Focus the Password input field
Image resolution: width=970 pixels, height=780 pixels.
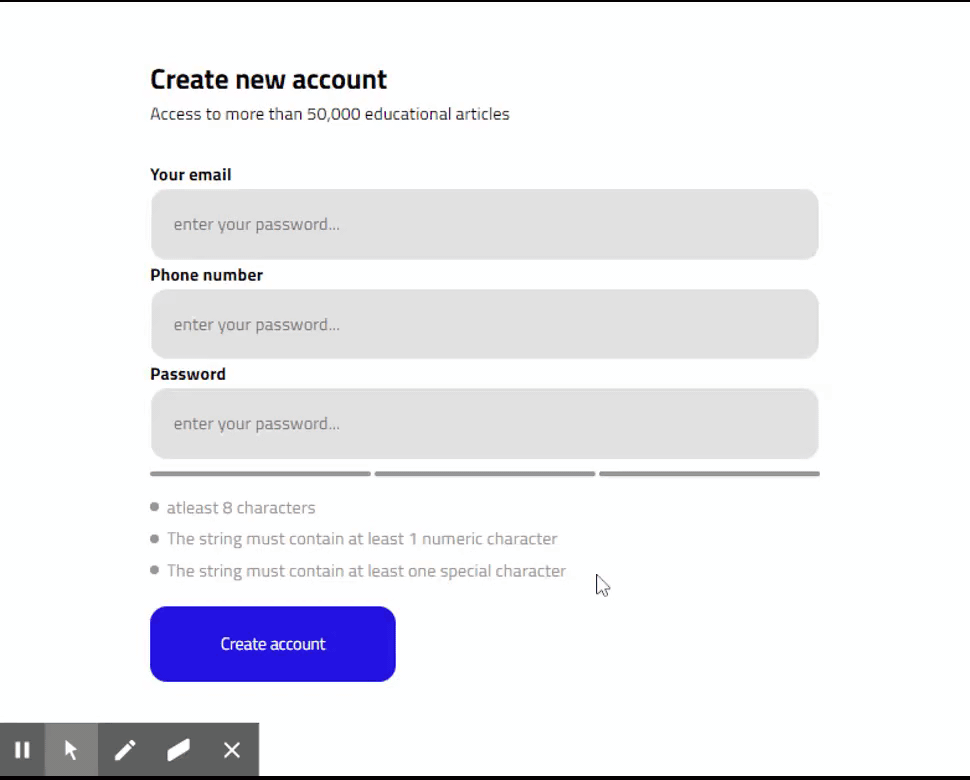pyautogui.click(x=484, y=424)
